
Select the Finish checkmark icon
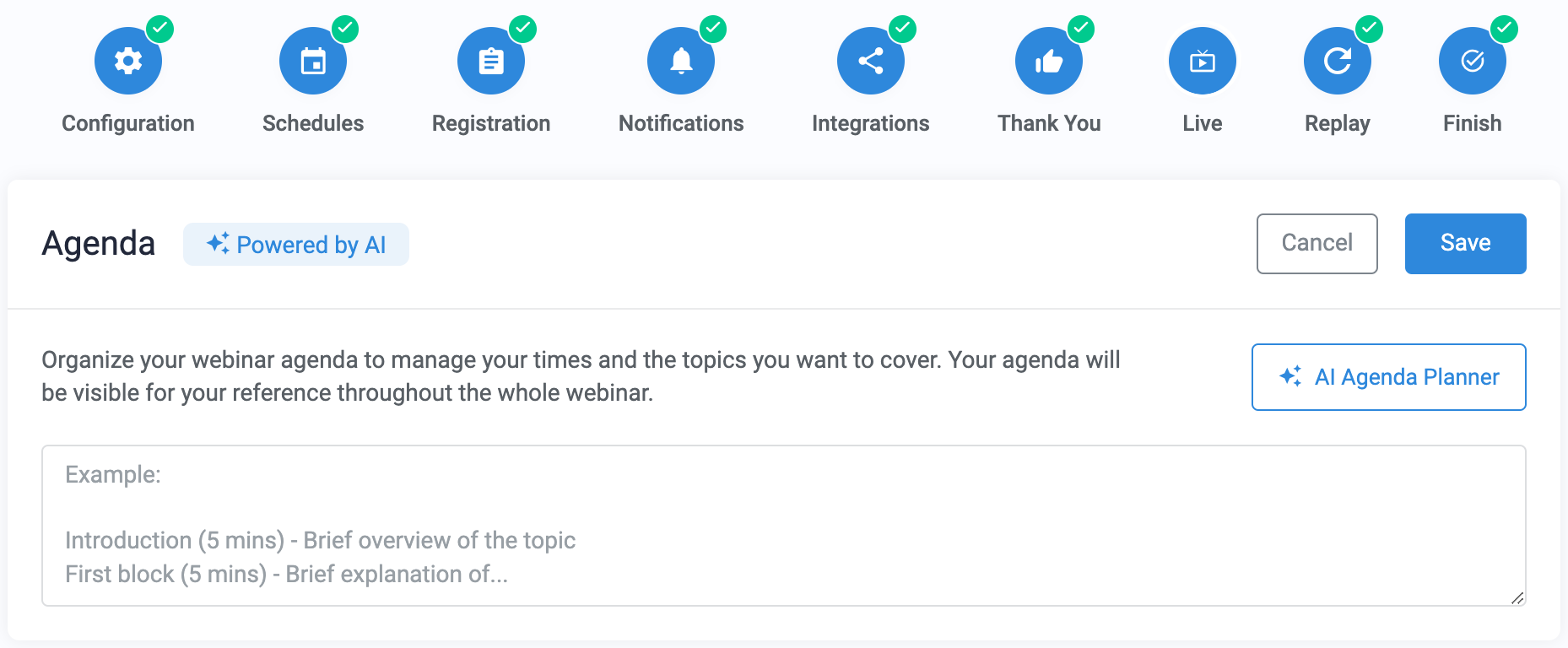1471,60
